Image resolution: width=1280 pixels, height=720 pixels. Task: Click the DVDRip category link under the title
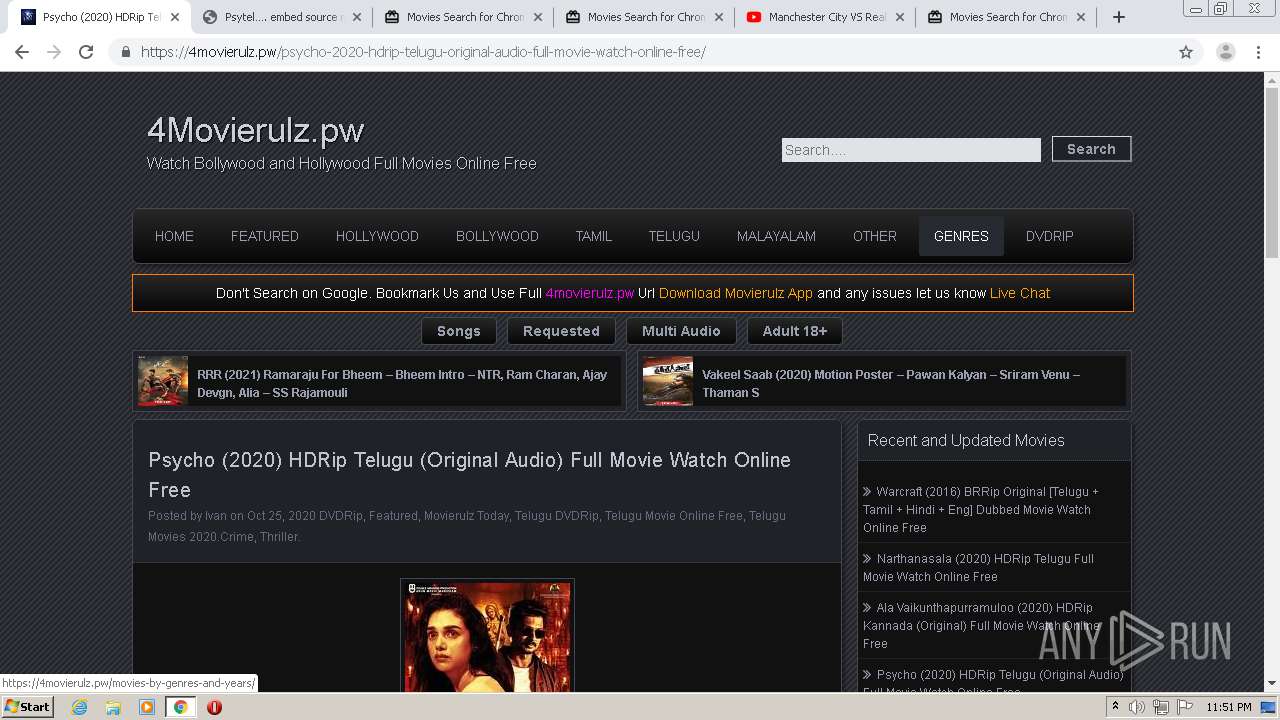tap(341, 516)
